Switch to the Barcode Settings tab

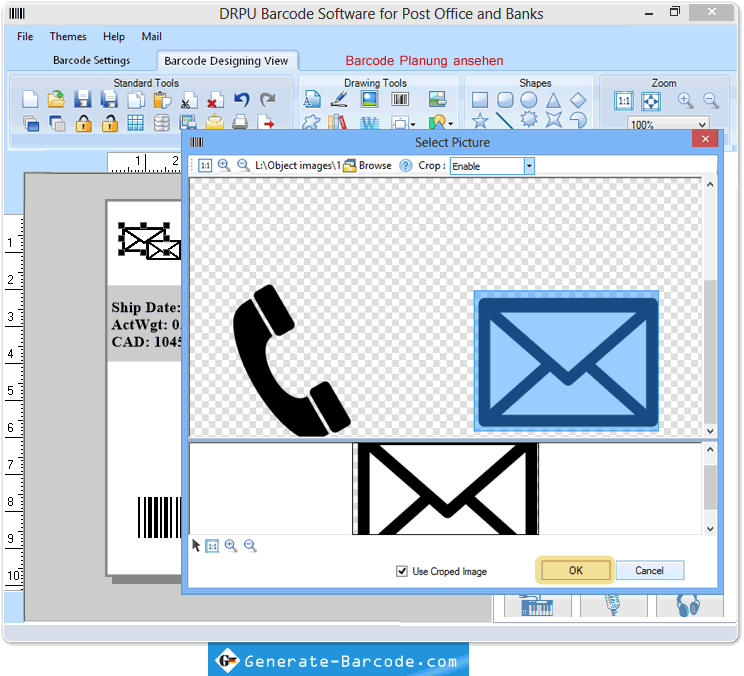tap(91, 60)
